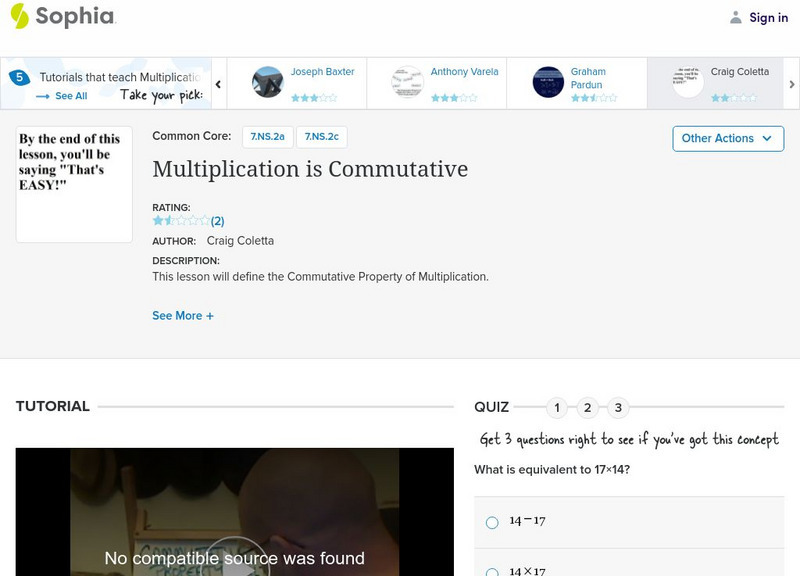Open Anthony Varela's profile avatar
This screenshot has height=576, width=800.
pos(405,81)
